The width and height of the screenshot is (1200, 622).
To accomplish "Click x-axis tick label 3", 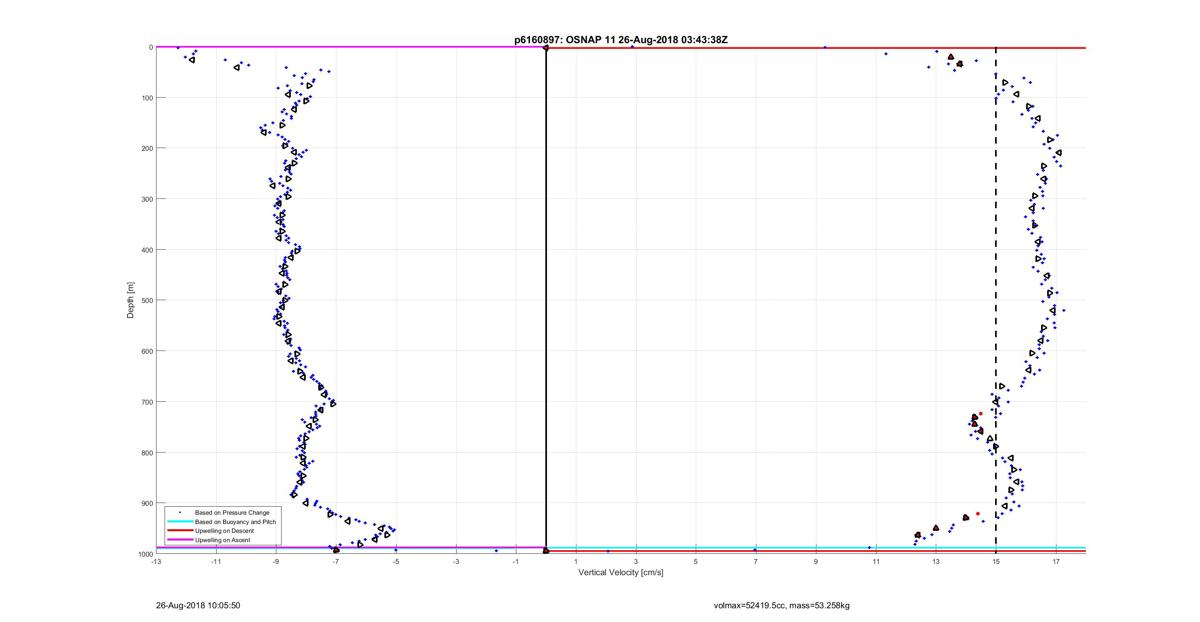I will tap(636, 560).
